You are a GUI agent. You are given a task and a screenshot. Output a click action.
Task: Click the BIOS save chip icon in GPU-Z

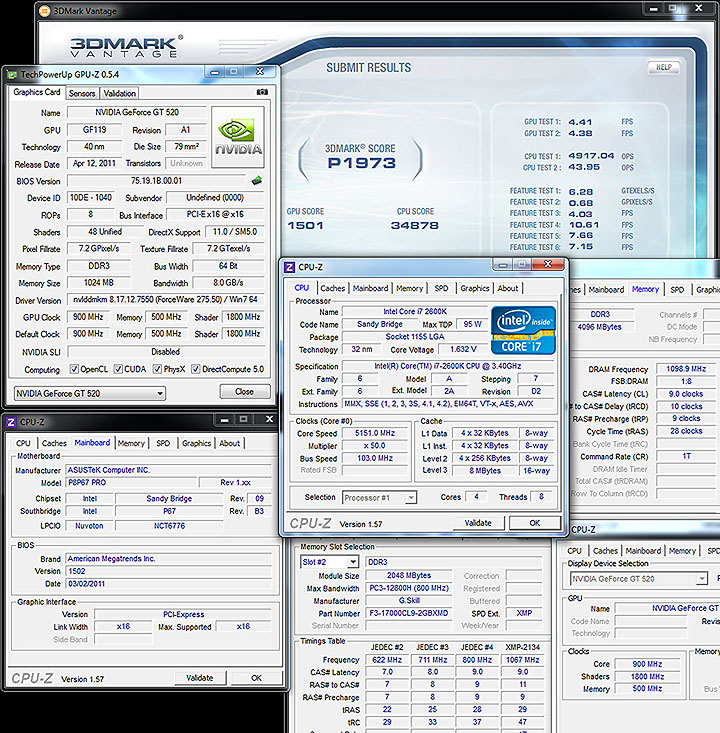click(x=256, y=180)
